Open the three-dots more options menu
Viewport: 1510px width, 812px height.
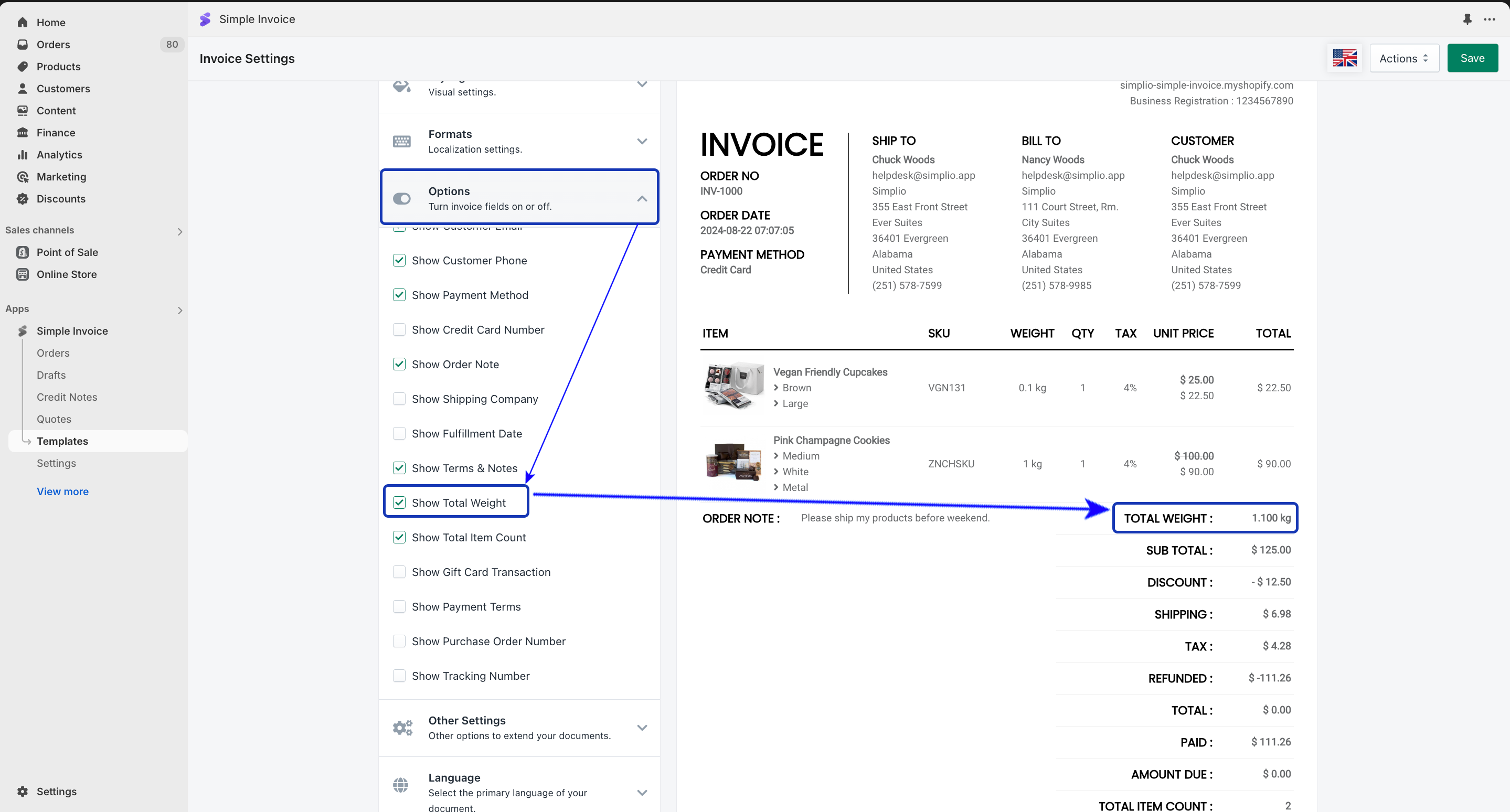(1490, 19)
